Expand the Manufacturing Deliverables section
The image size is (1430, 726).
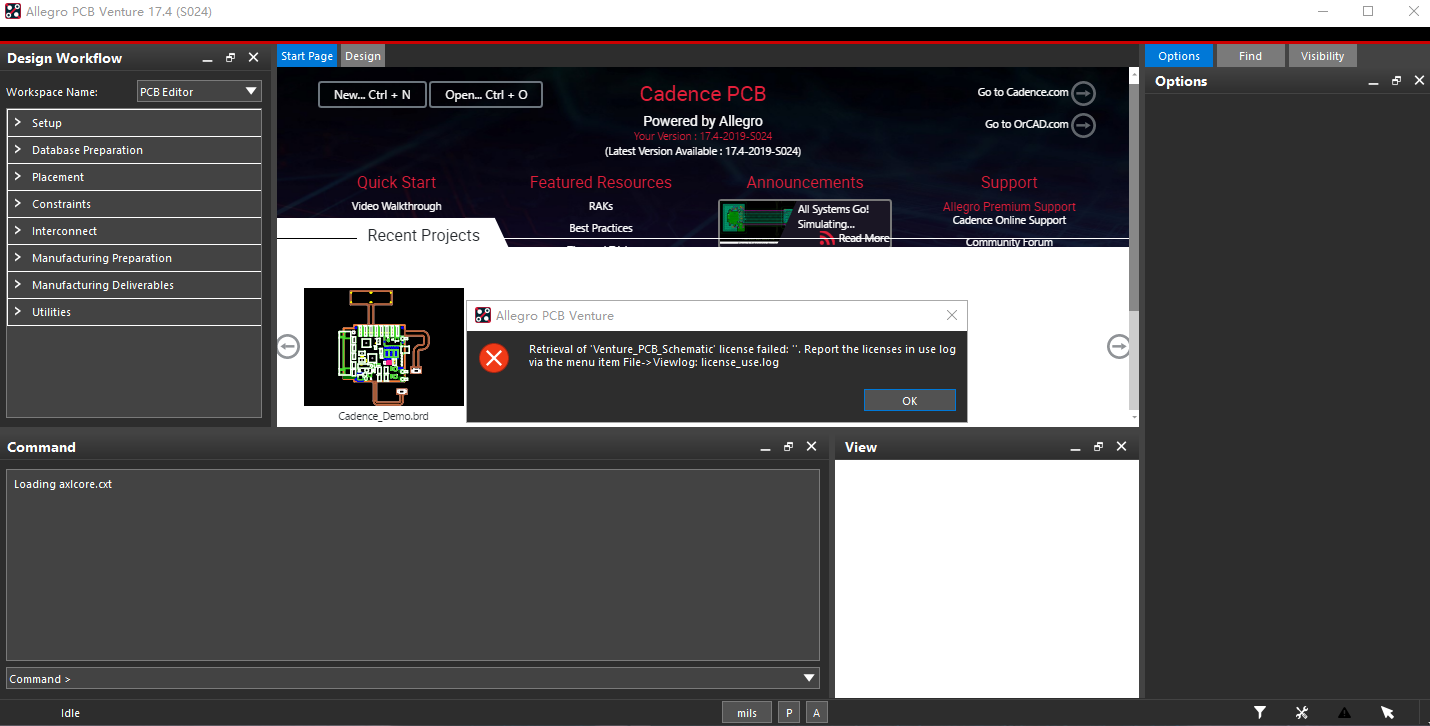tap(134, 285)
